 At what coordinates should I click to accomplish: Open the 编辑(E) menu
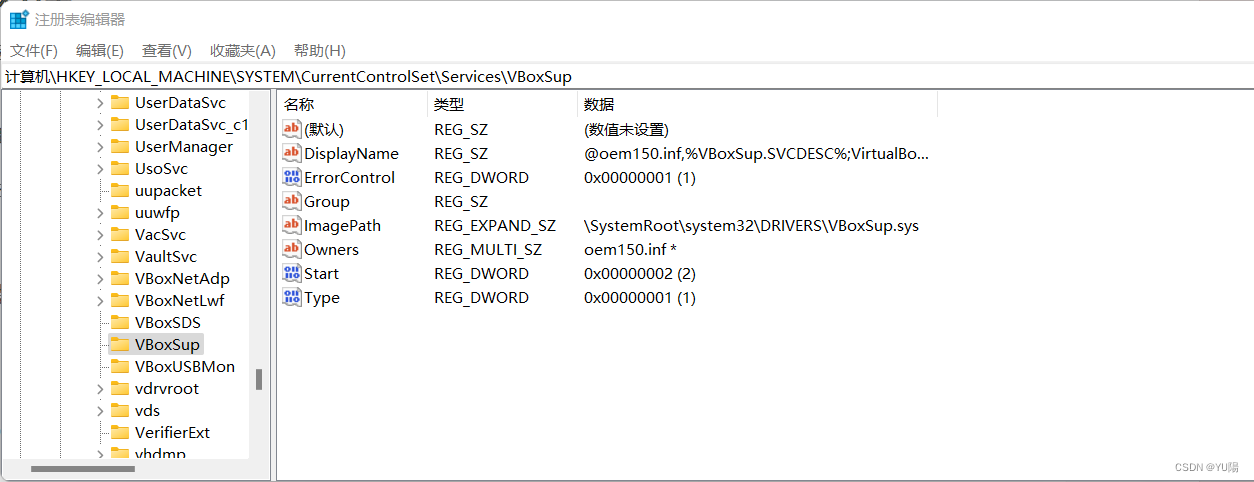[x=100, y=50]
